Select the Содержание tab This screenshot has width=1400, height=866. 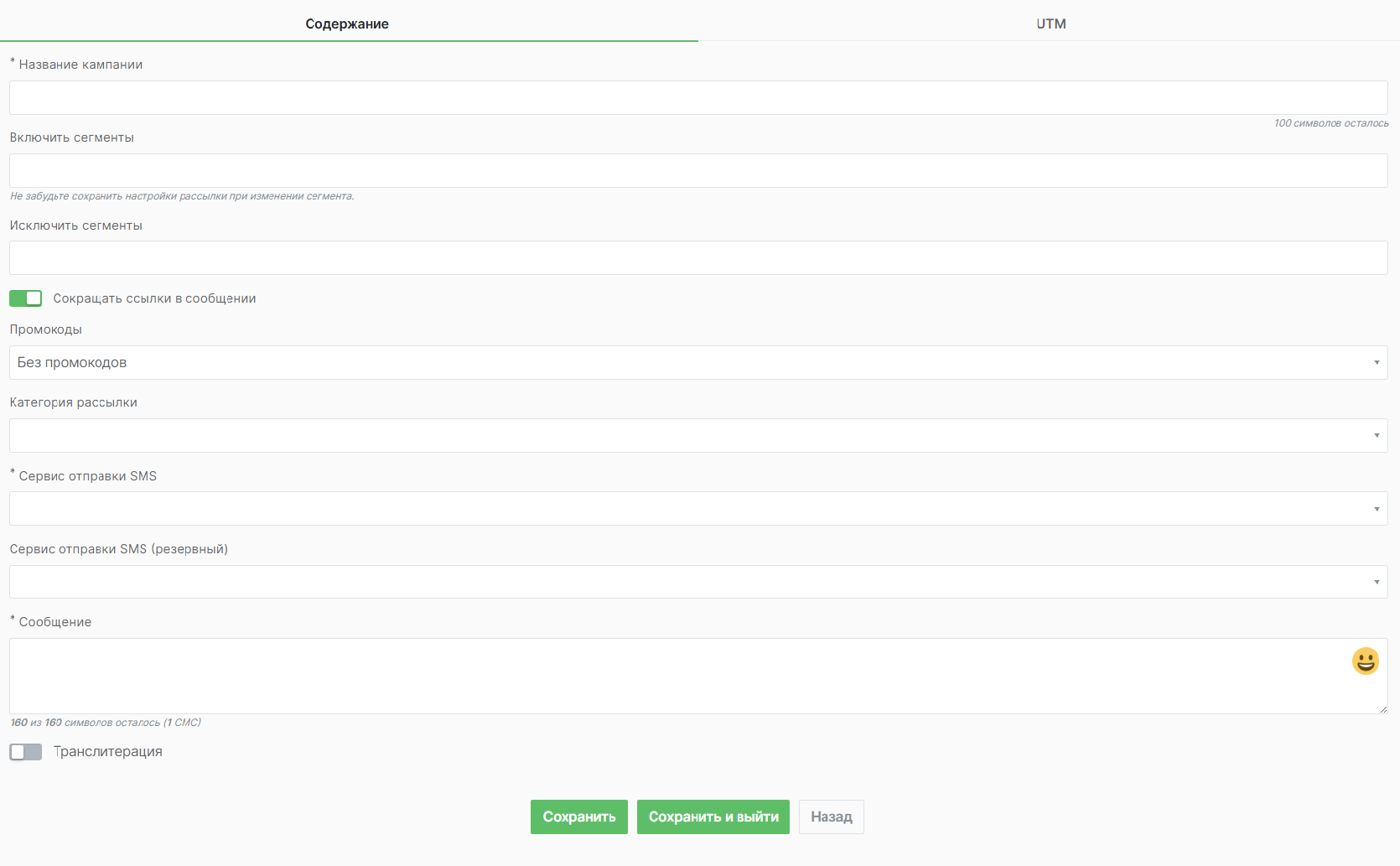[x=347, y=23]
